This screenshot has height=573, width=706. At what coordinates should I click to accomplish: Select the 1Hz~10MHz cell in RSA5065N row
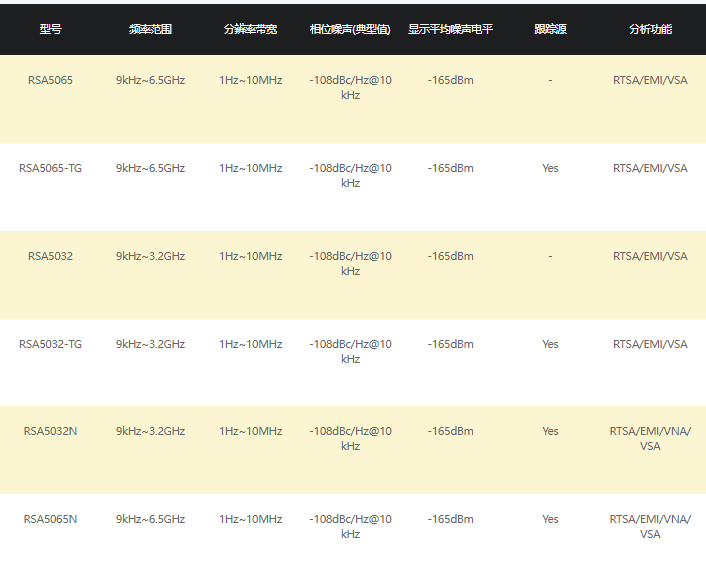click(250, 519)
